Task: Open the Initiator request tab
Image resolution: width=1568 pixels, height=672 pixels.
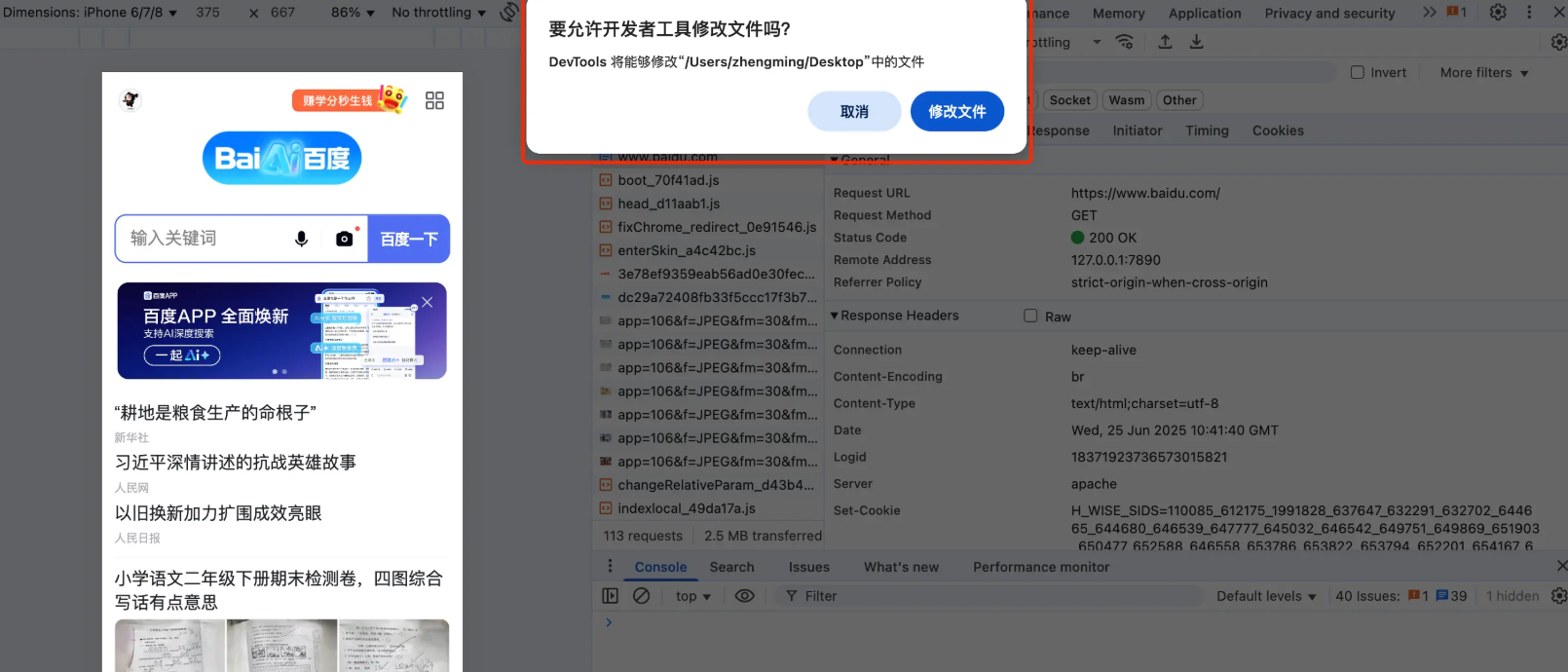Action: [x=1138, y=131]
